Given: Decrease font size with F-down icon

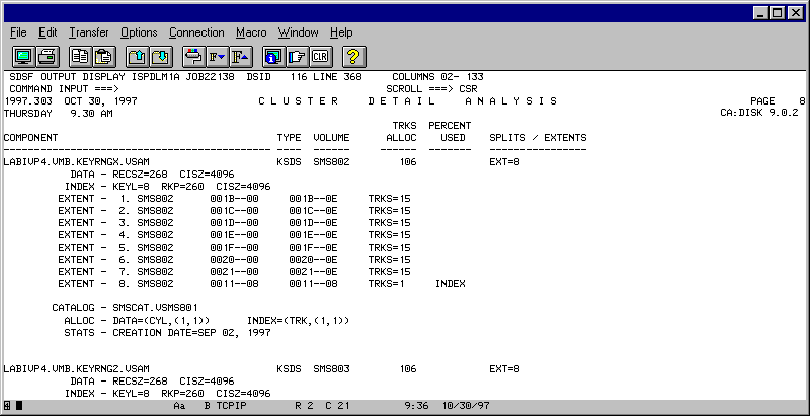Looking at the screenshot, I should [x=219, y=56].
